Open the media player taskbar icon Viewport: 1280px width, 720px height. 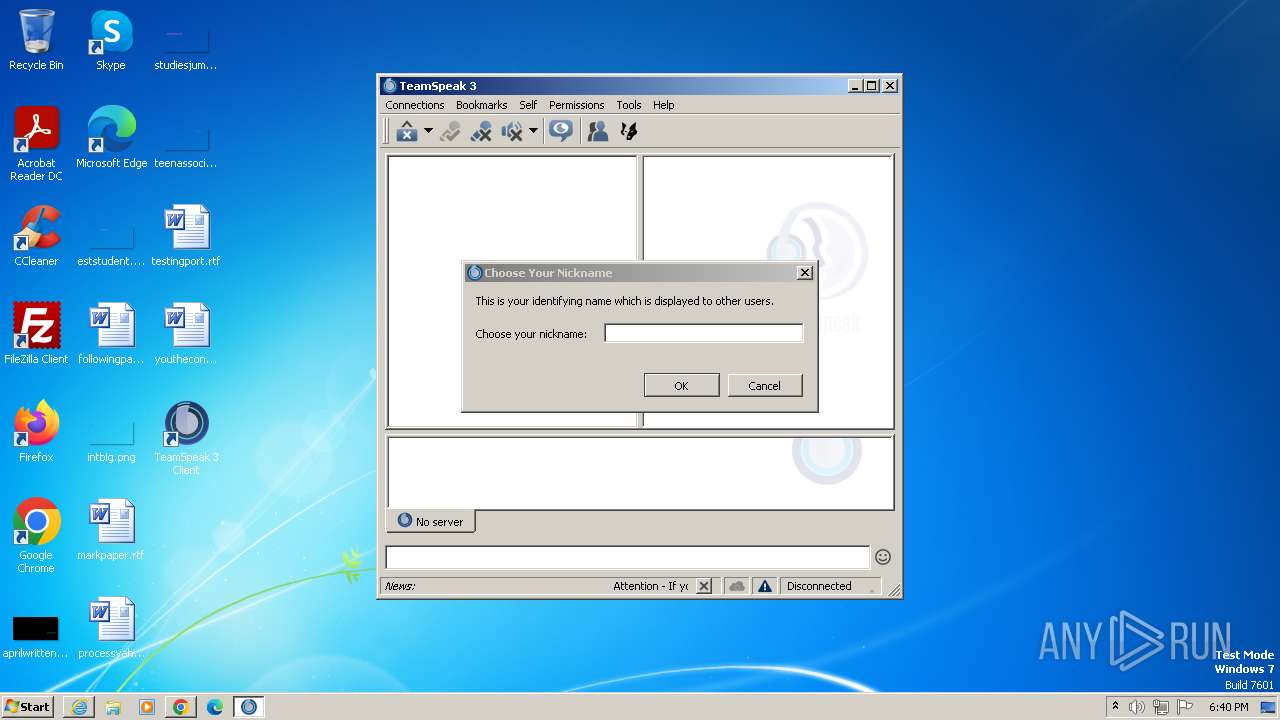pyautogui.click(x=147, y=707)
